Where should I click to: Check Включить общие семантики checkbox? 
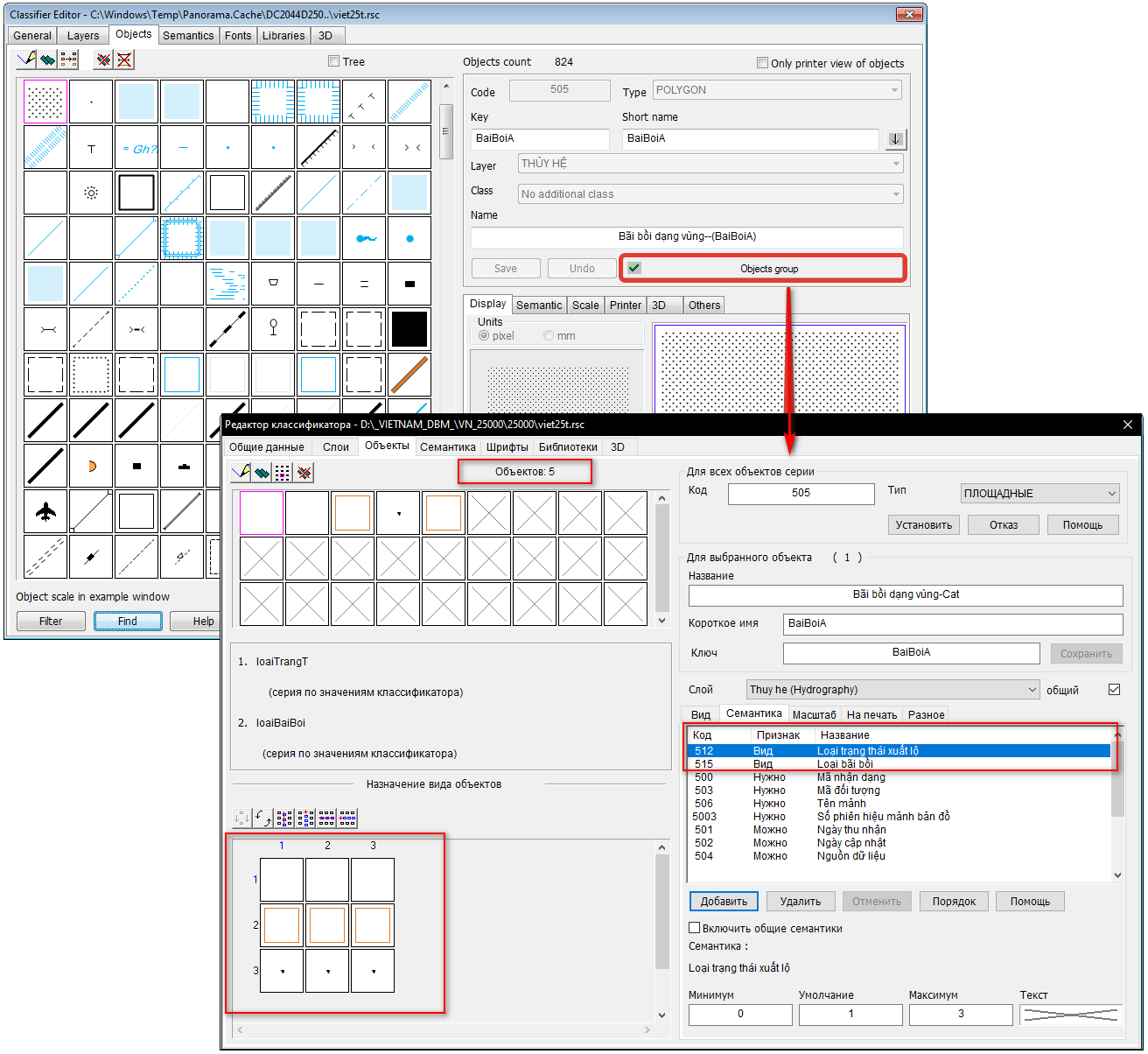(x=695, y=928)
